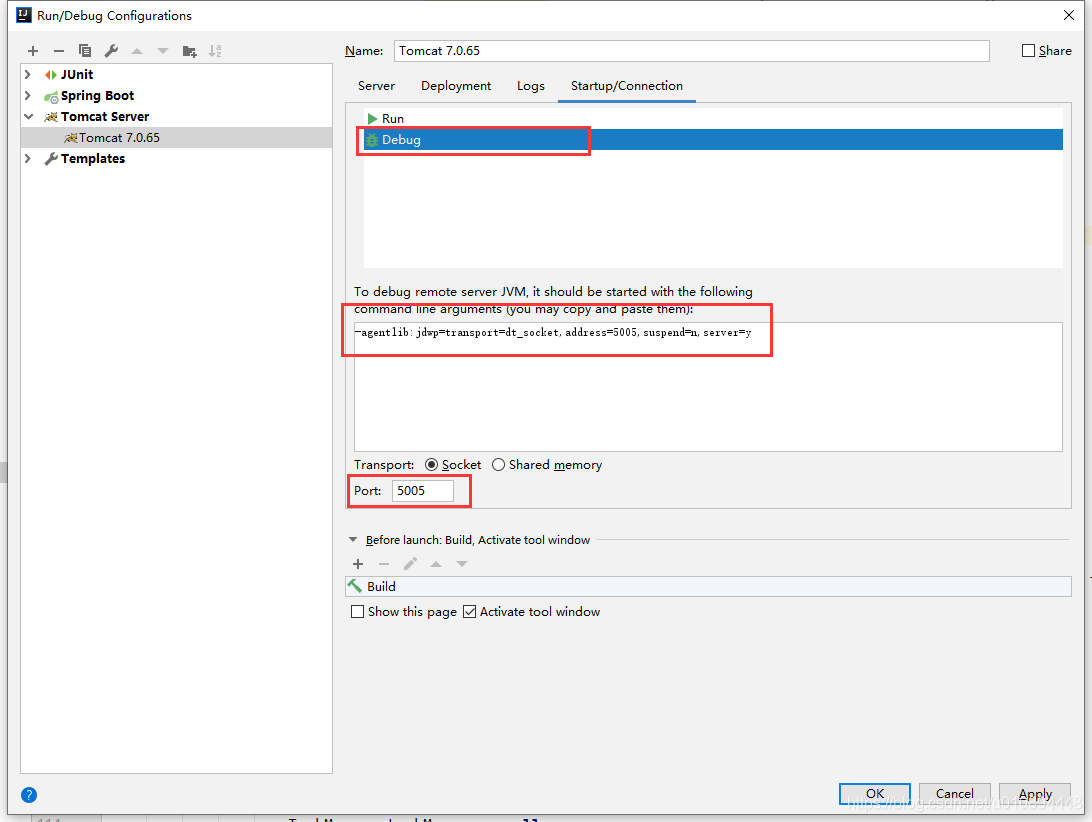
Task: Click the Cancel button
Action: pos(955,793)
